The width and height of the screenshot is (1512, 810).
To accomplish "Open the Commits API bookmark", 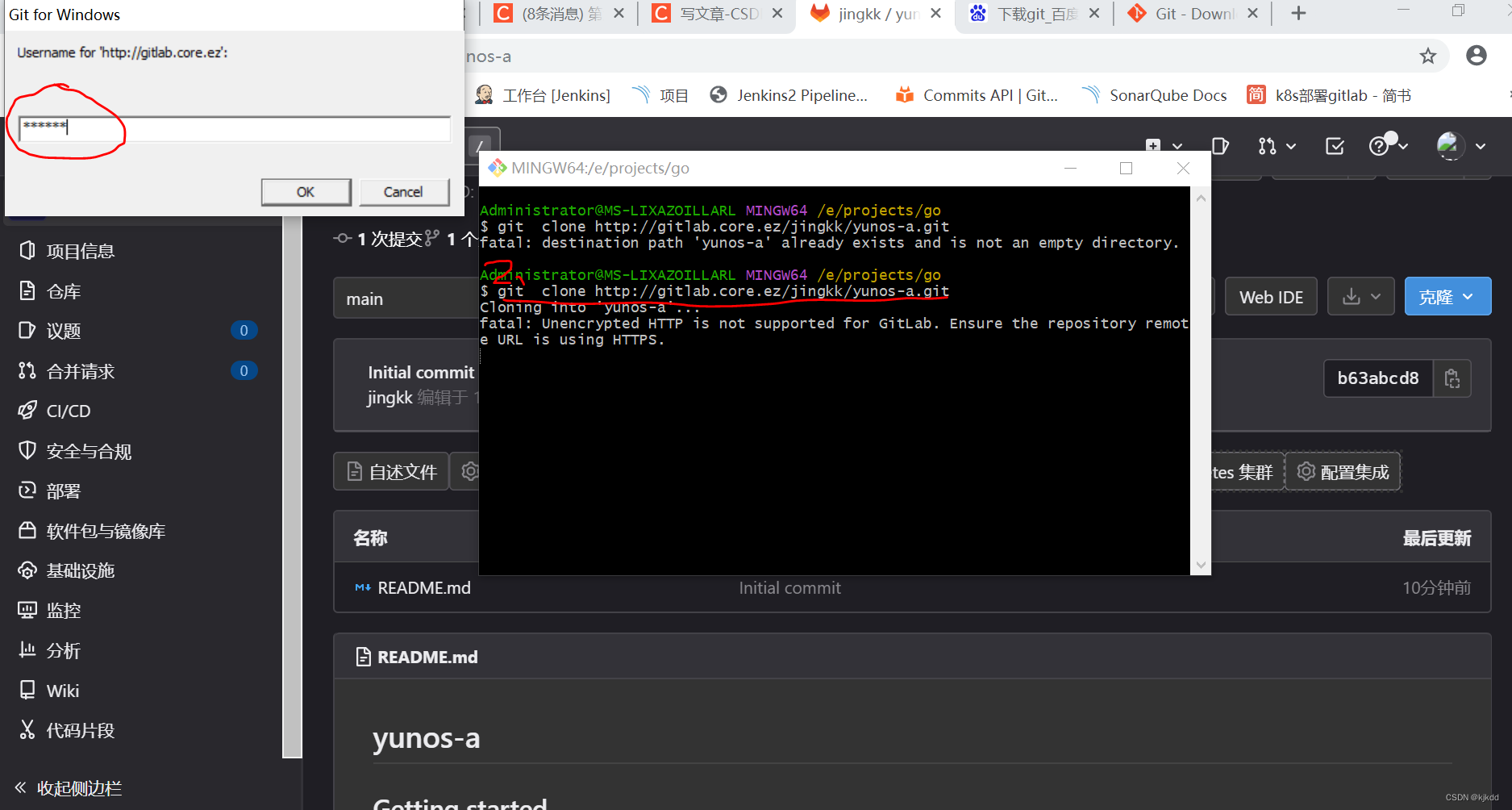I will click(977, 95).
